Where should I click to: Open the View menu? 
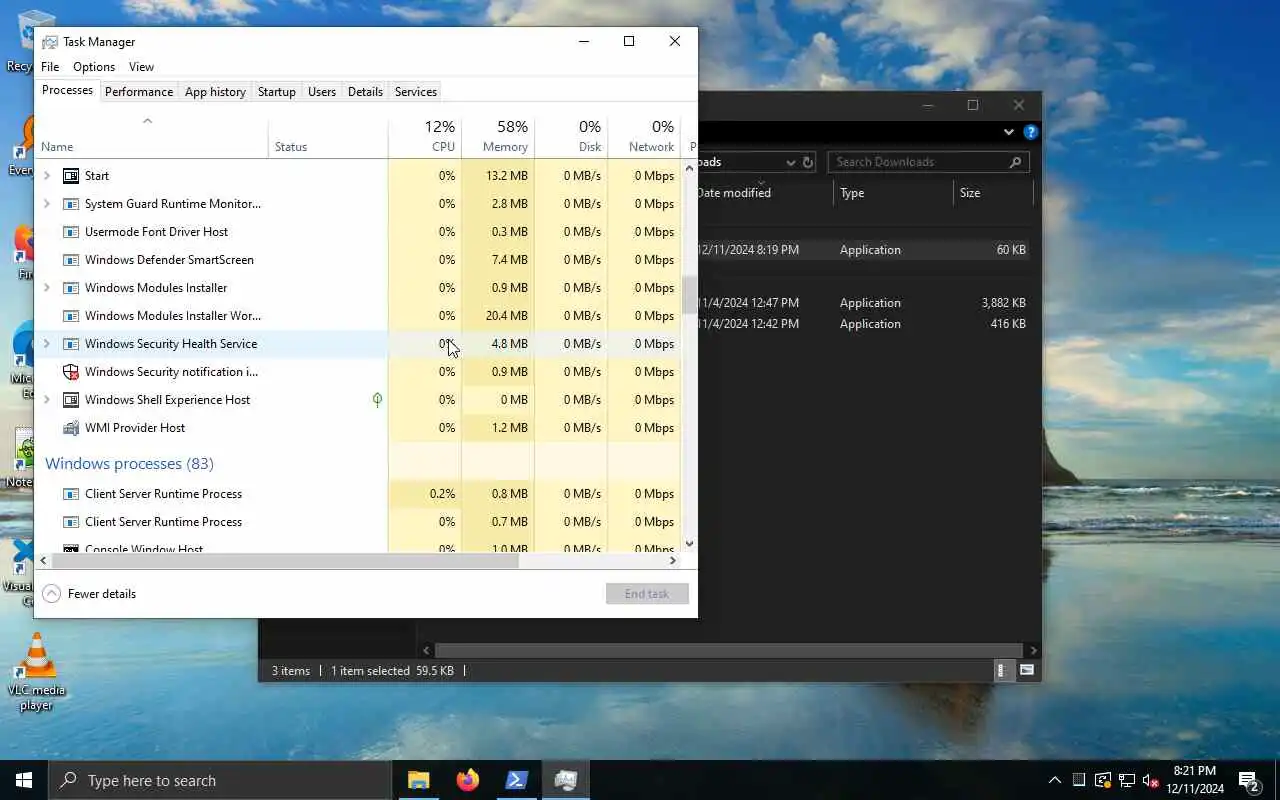[x=141, y=67]
